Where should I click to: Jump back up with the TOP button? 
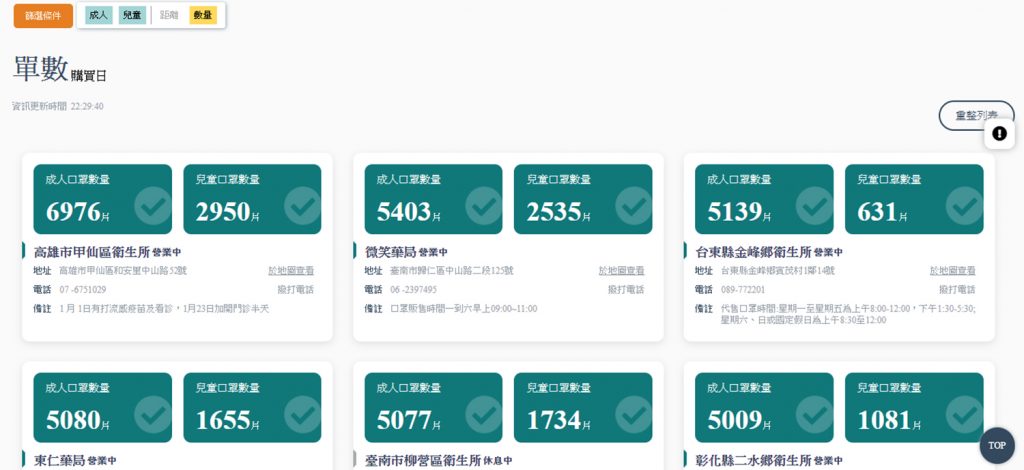coord(997,445)
